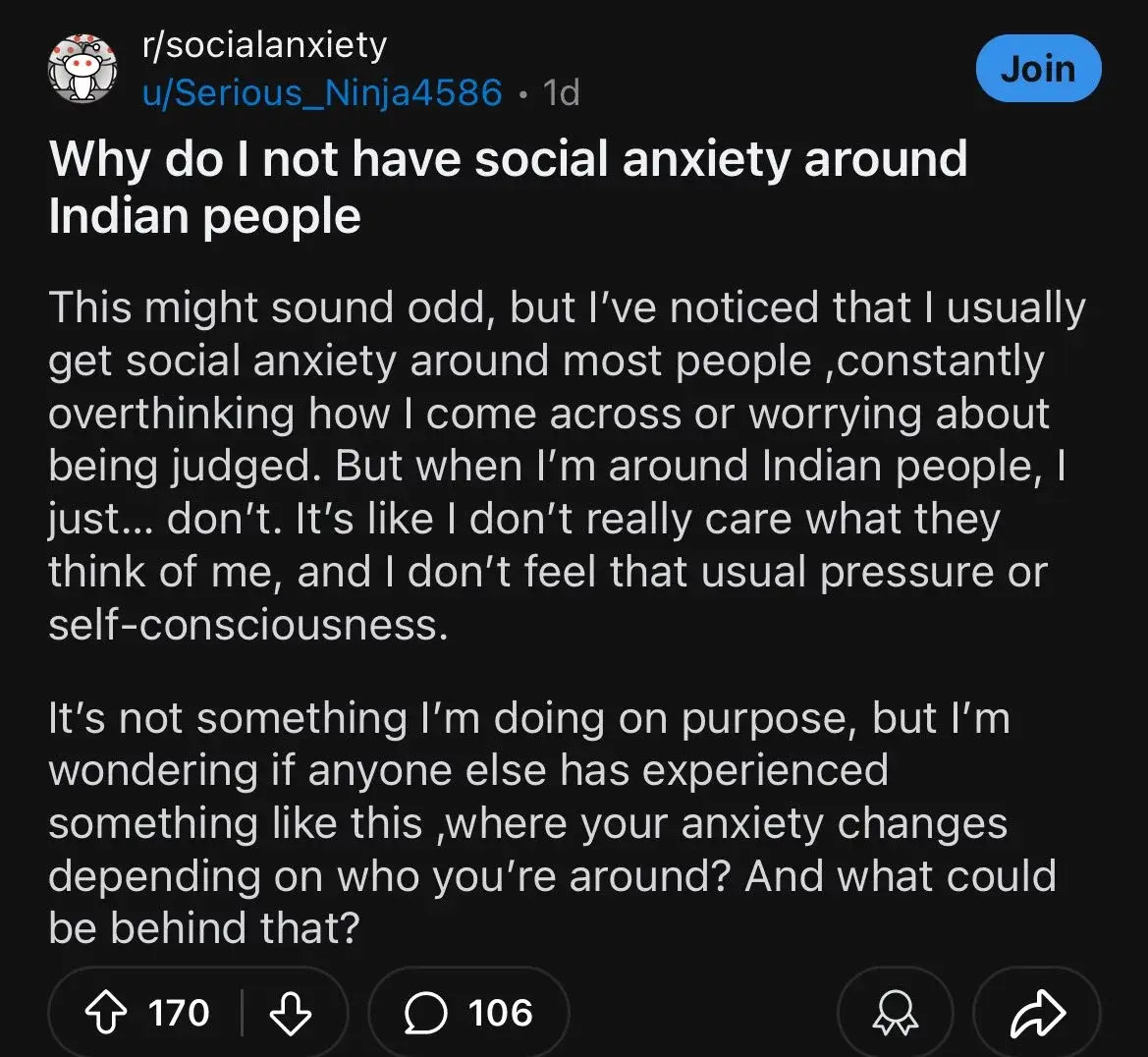Click "Indian people" in the post title

tap(204, 216)
